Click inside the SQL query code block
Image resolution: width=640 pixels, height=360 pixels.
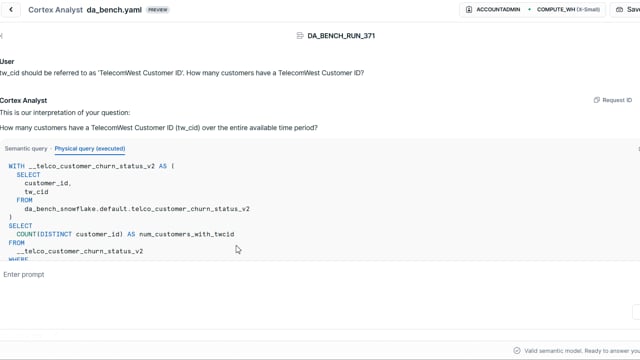(320, 209)
